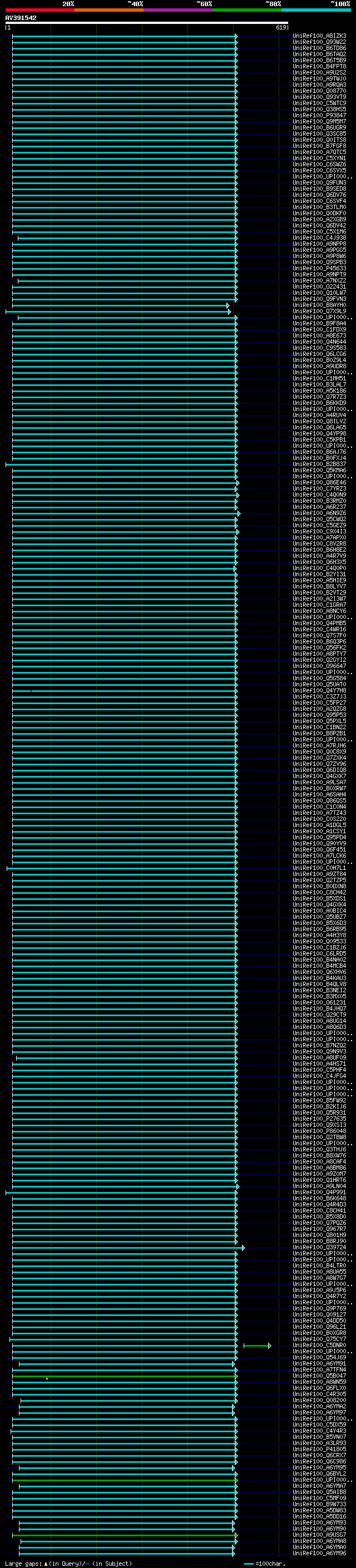Open hit UniRef100_Q93W22

(319, 42)
